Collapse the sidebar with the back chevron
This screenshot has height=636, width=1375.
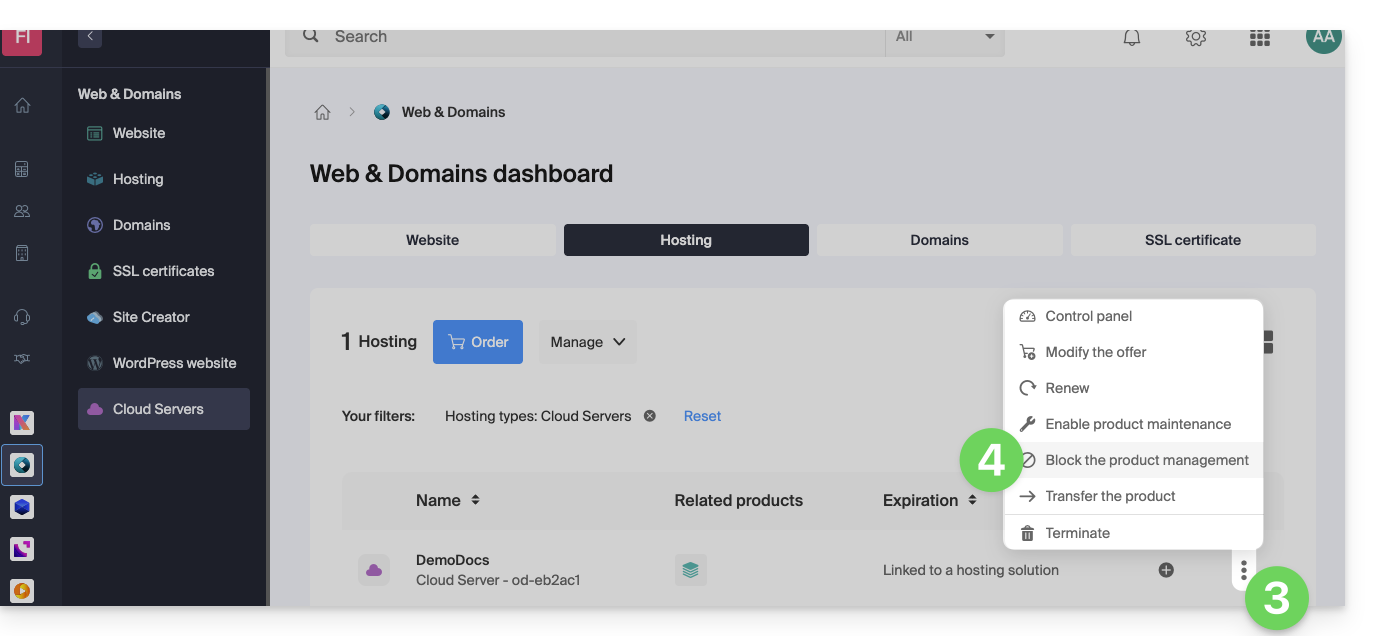90,37
